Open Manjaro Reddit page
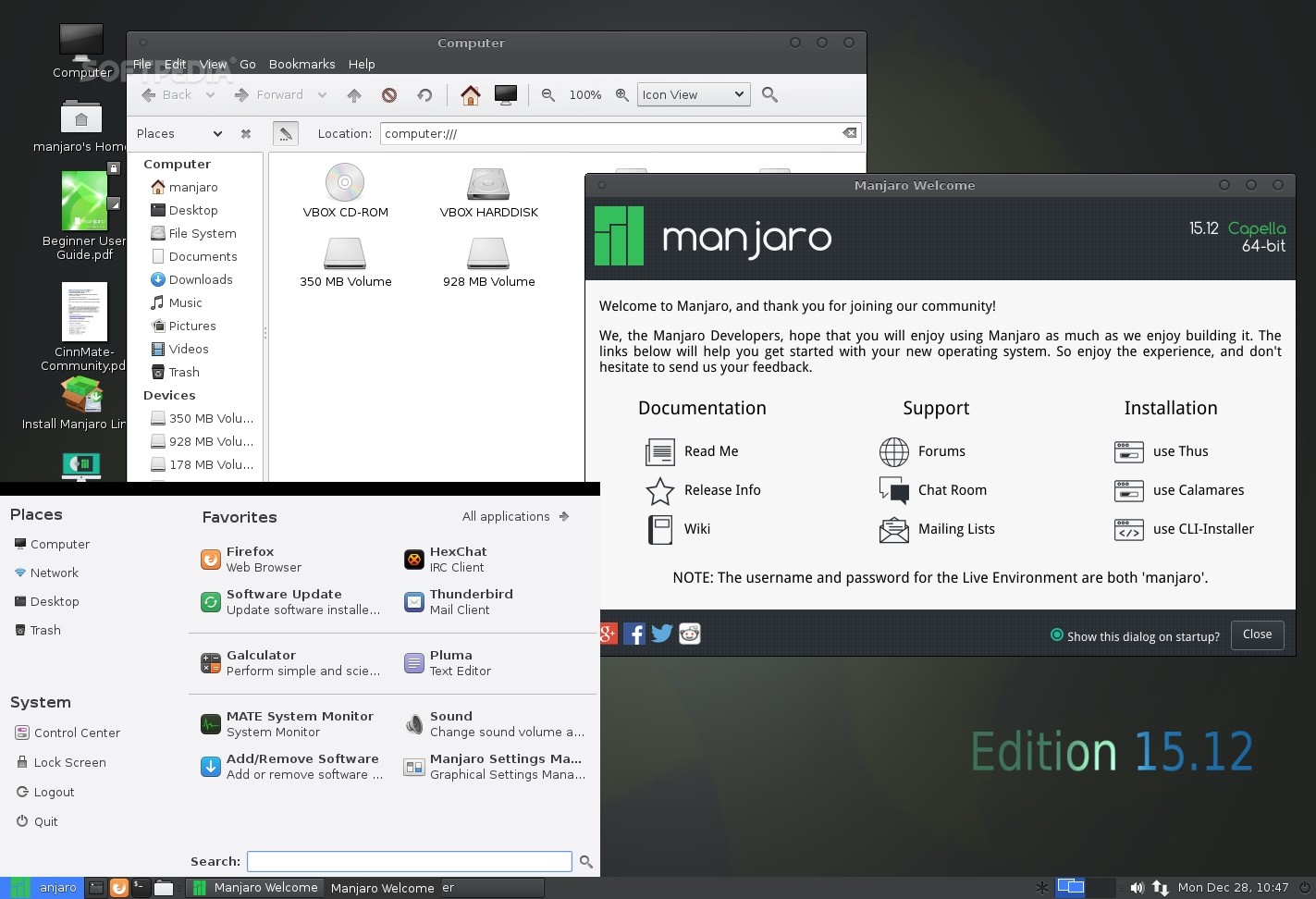 (690, 634)
